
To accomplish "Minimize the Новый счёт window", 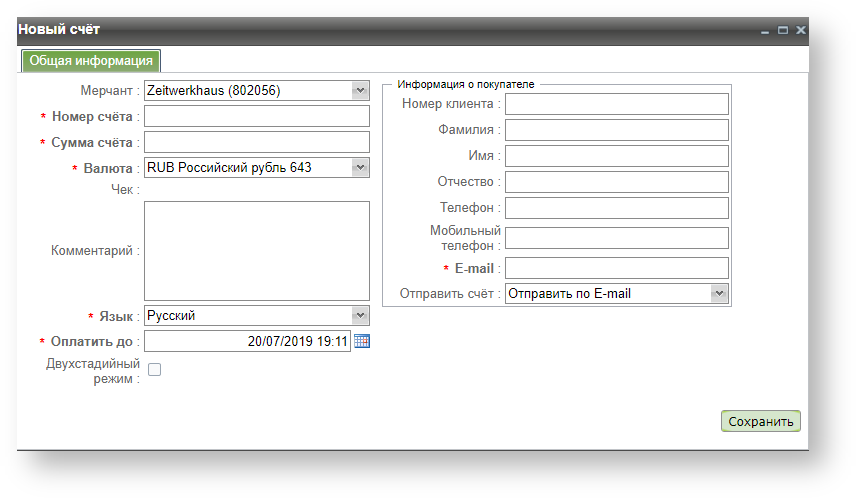I will 766,31.
